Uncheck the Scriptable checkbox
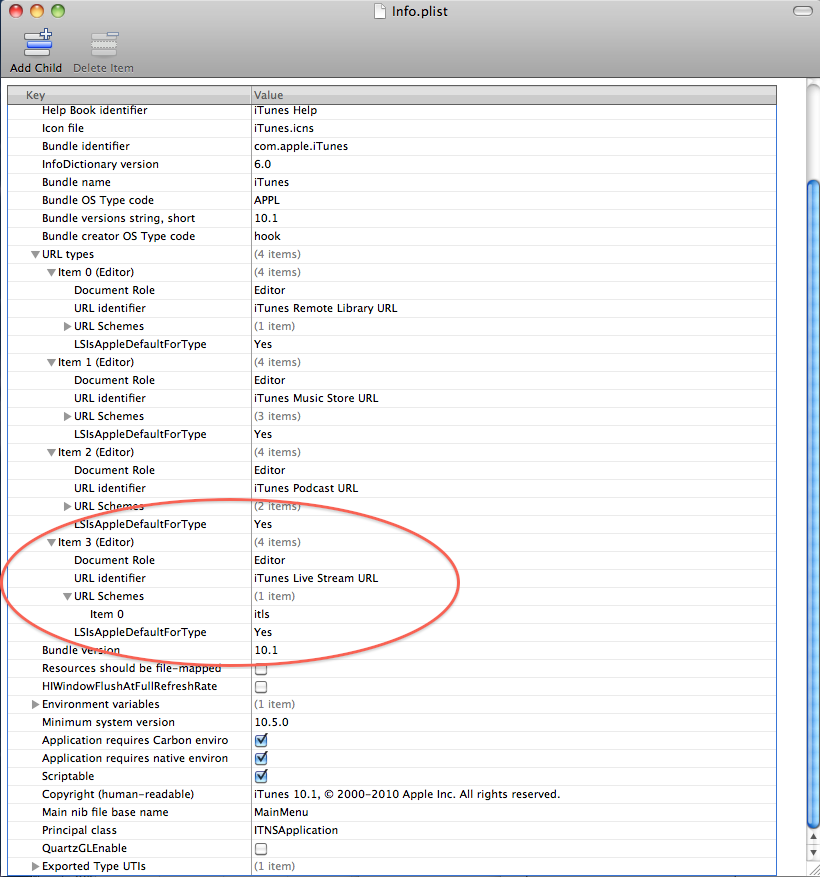820x877 pixels. click(x=261, y=776)
